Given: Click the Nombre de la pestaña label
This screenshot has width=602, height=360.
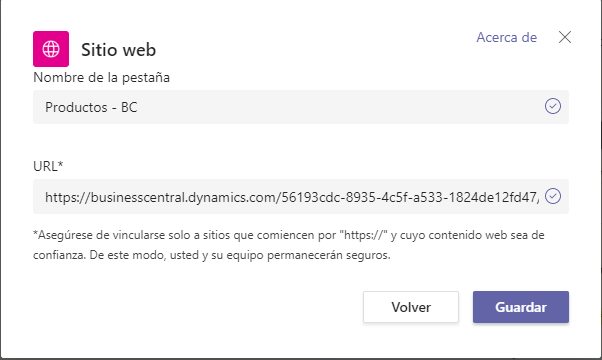Looking at the screenshot, I should coord(101,78).
